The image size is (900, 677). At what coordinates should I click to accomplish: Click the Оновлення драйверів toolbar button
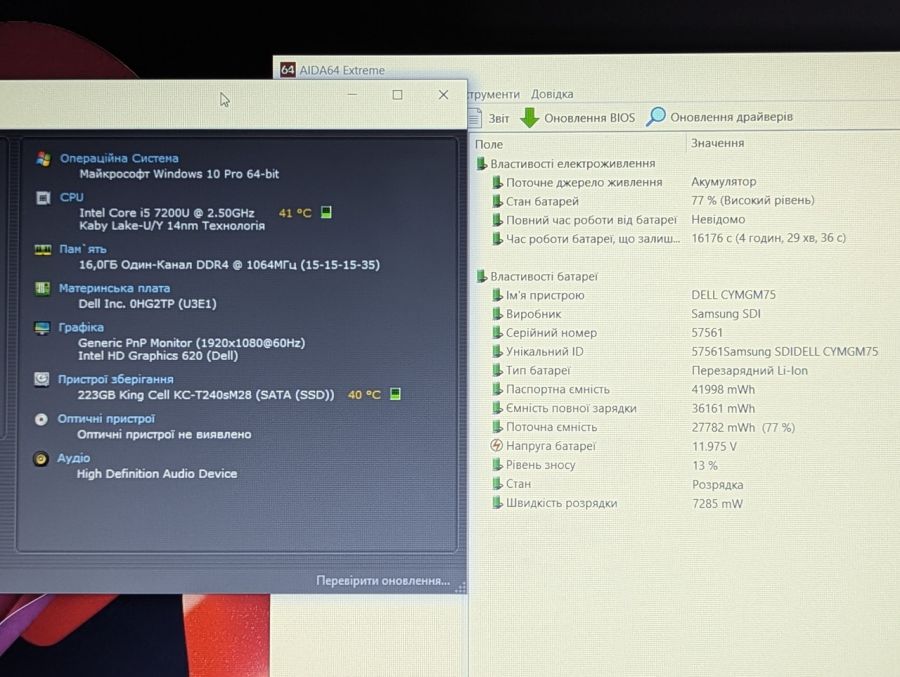720,117
